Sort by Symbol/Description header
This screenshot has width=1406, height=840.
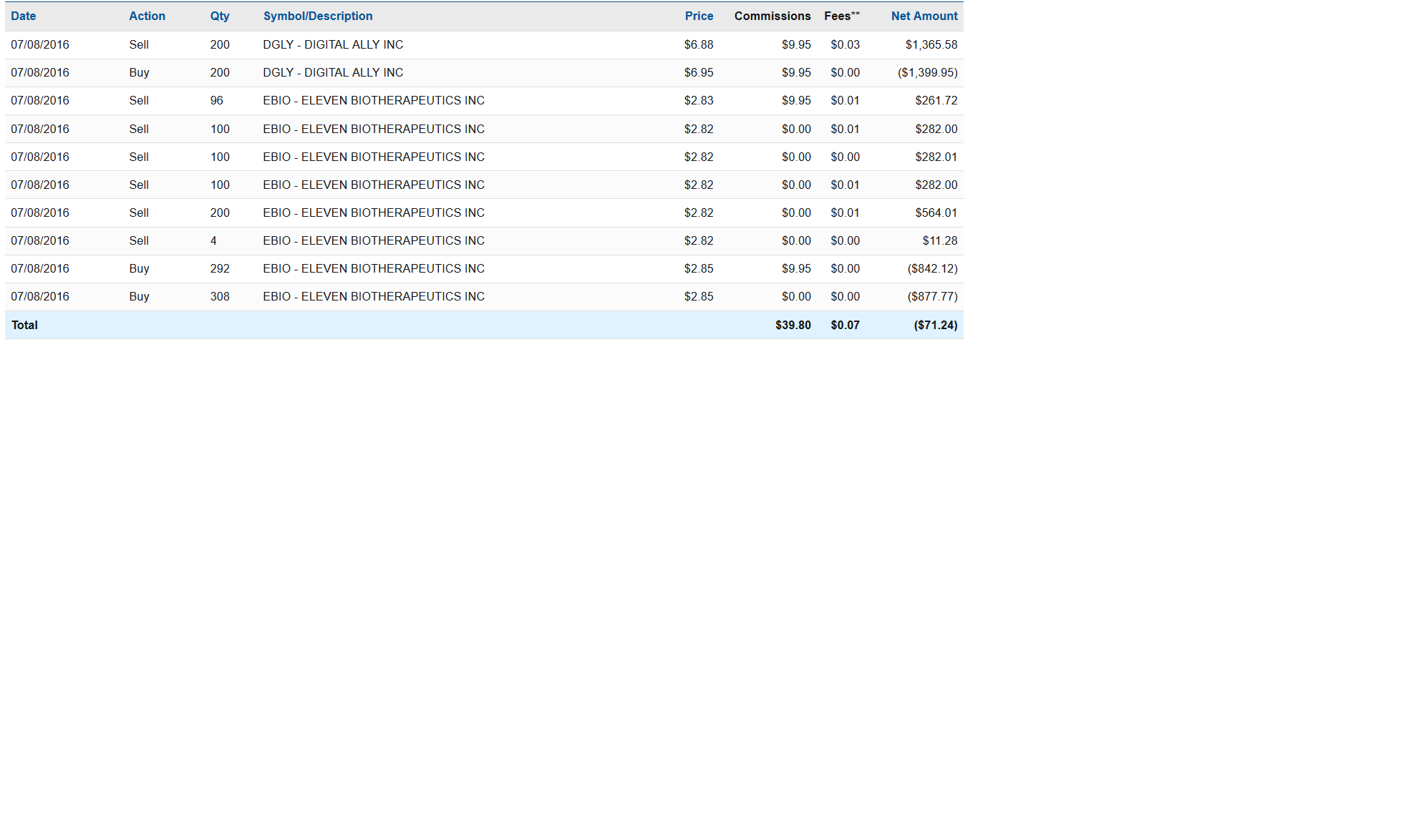[x=317, y=16]
